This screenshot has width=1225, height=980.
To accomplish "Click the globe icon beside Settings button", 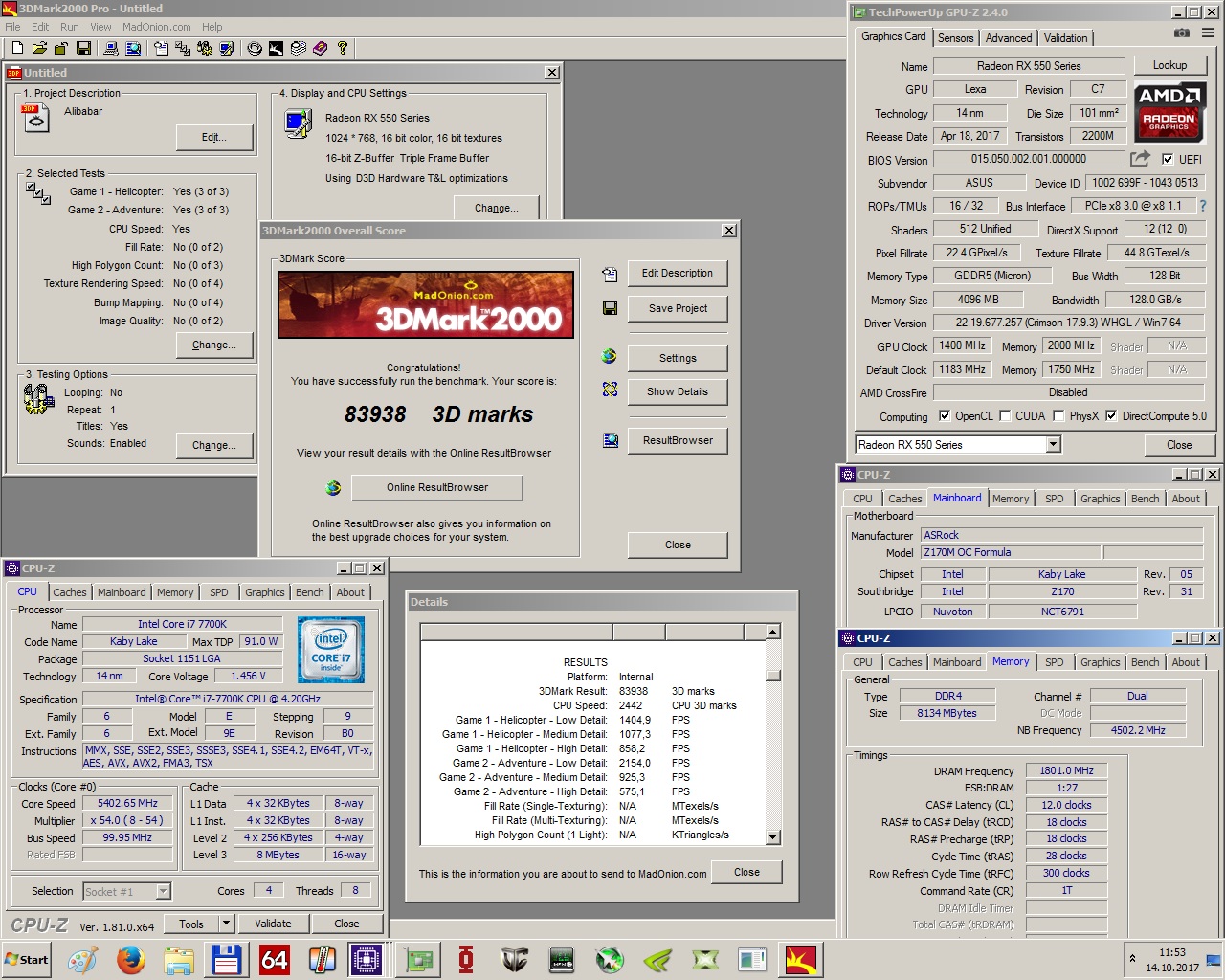I will pos(609,356).
